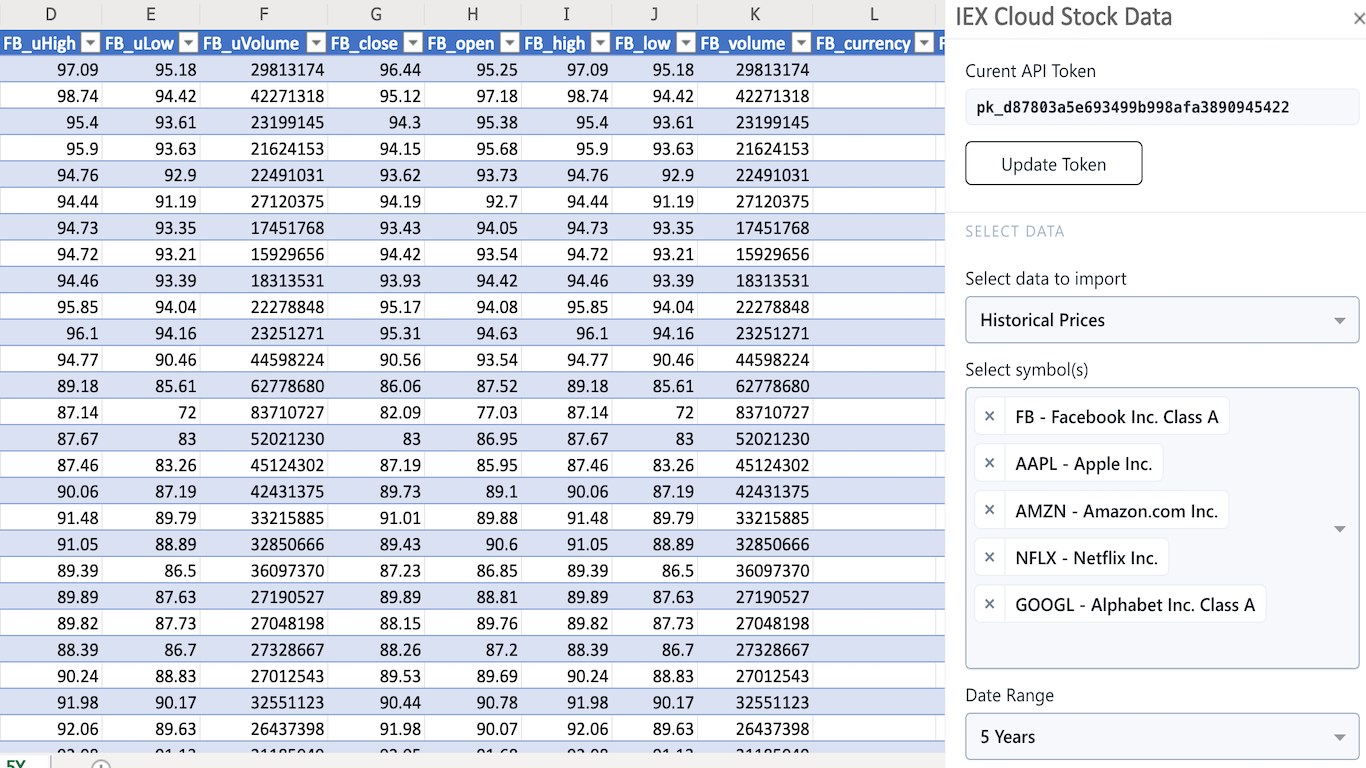Remove the NFLX - Netflix Inc. symbol

[x=990, y=558]
